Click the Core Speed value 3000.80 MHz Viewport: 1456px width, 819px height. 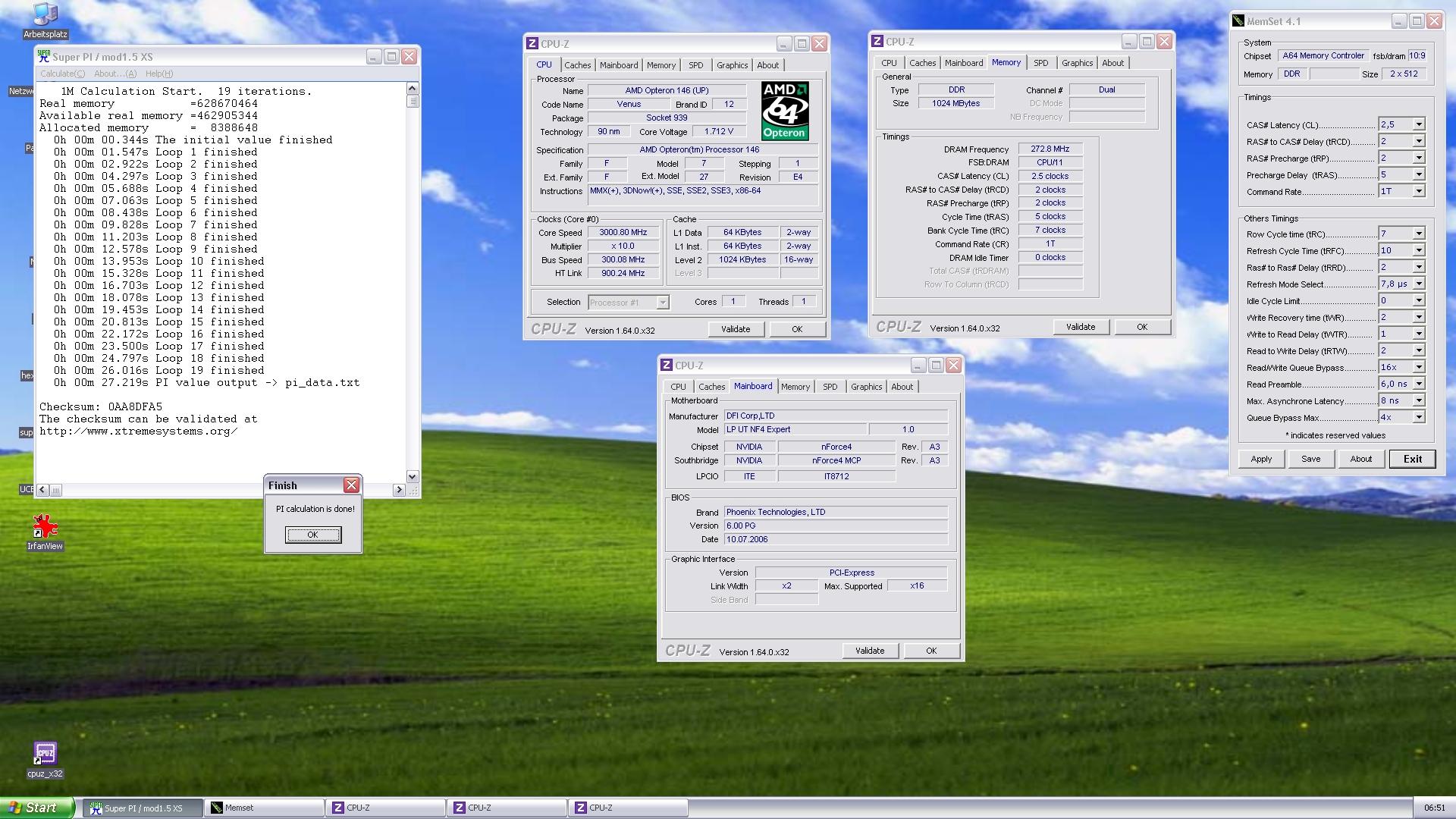point(623,233)
